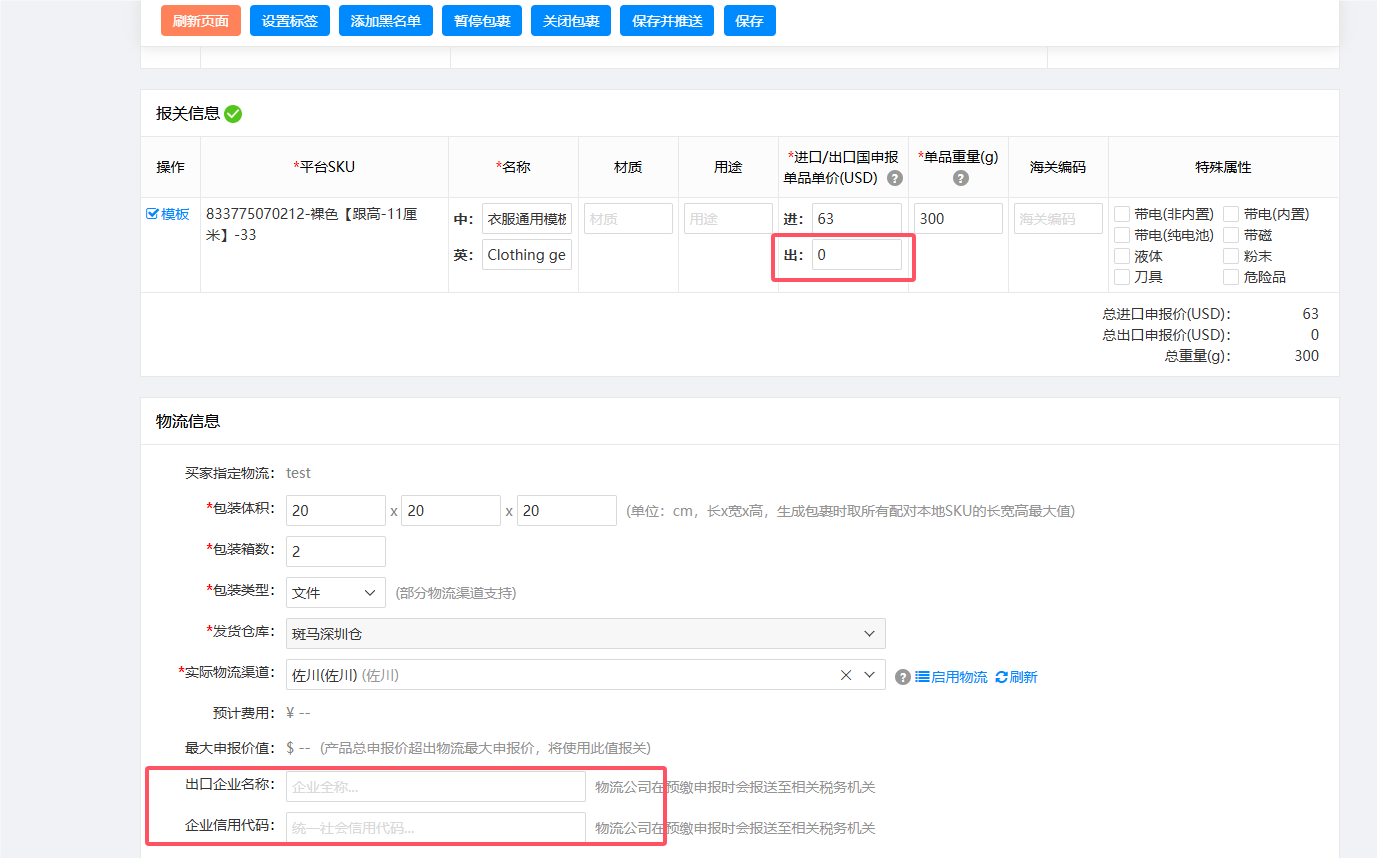Open the 启用物流 list link

click(x=951, y=677)
